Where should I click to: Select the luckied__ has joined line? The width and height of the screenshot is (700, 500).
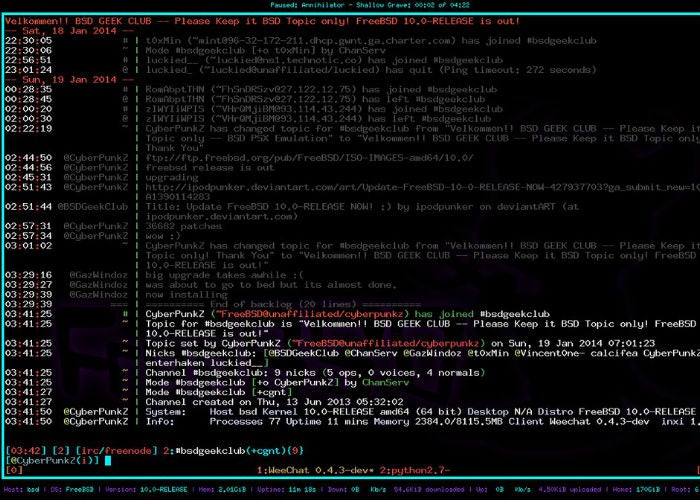(324, 60)
